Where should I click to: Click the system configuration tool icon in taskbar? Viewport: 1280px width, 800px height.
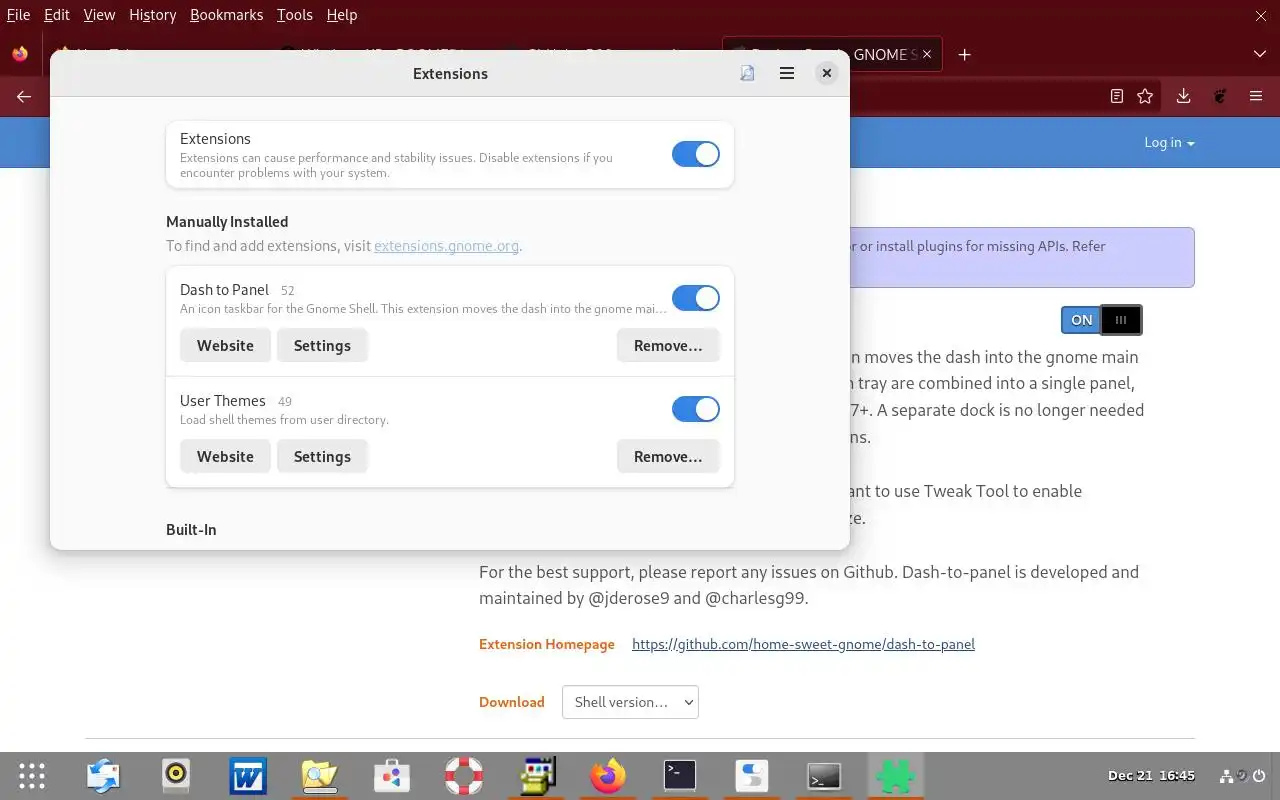pyautogui.click(x=536, y=776)
